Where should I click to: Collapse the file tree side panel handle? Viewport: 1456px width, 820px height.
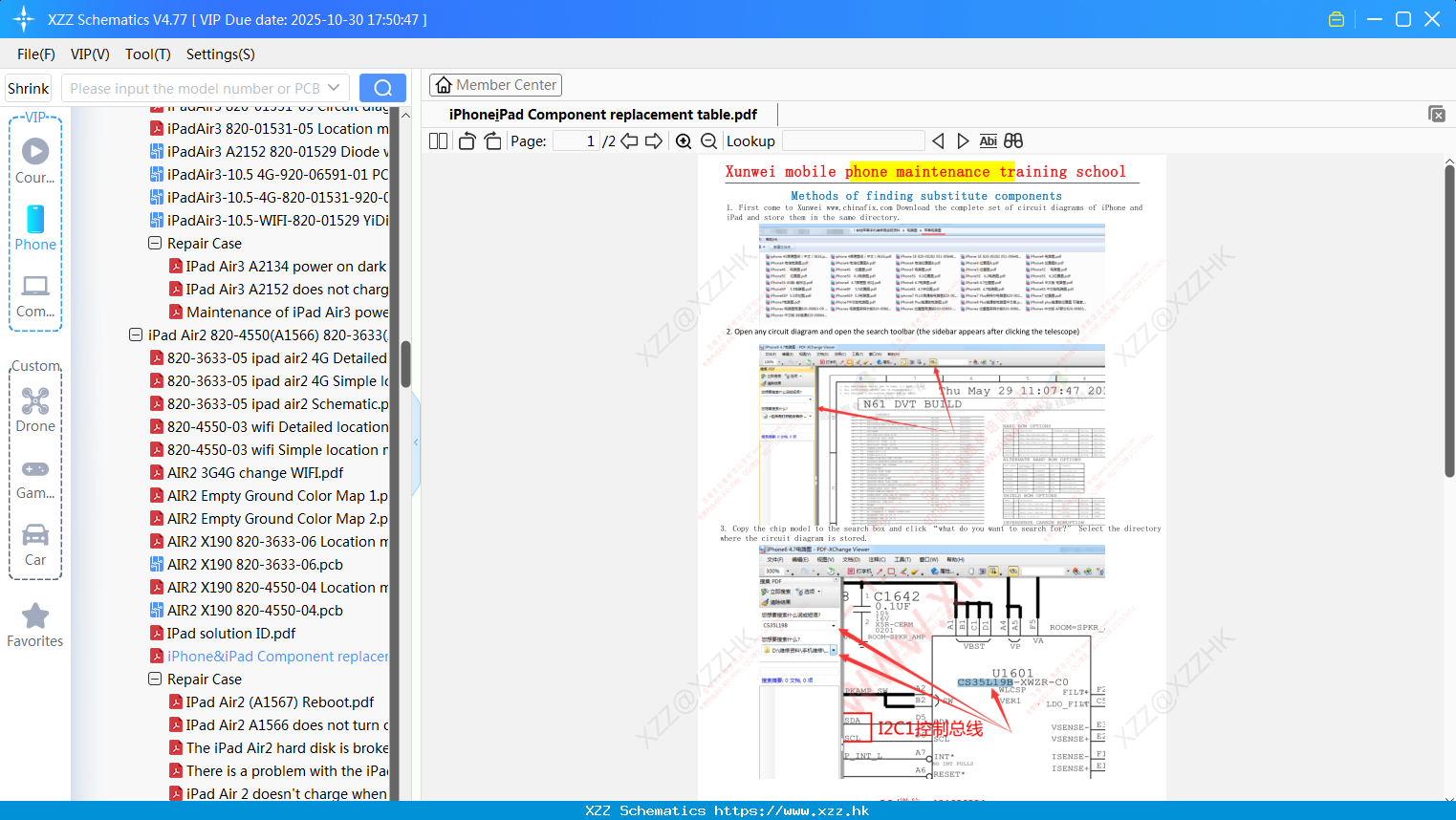point(416,442)
